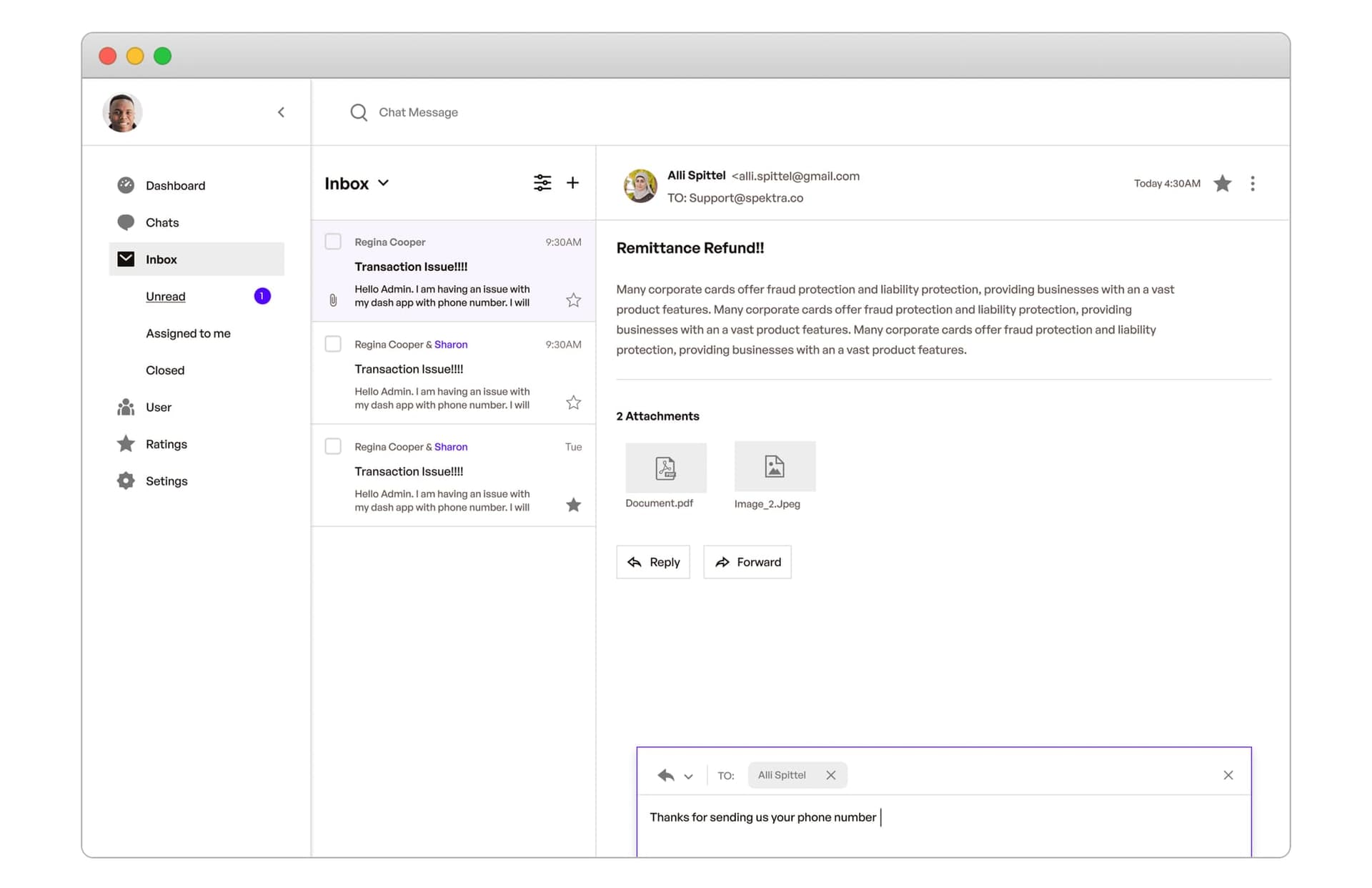Close the reply compose box

(x=1228, y=775)
